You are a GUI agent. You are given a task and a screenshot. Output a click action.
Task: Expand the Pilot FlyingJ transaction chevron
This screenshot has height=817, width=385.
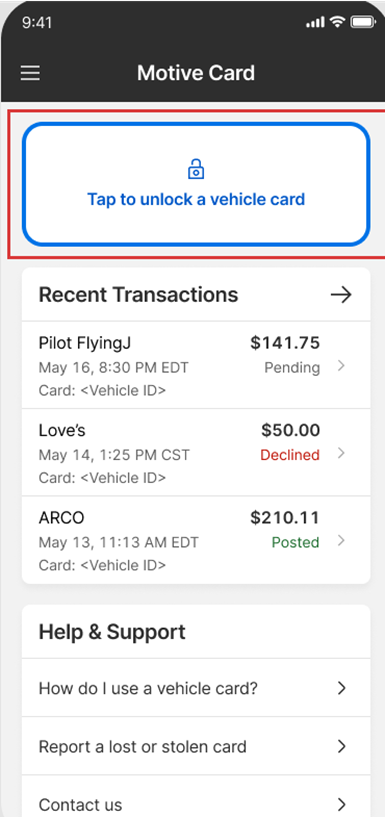click(341, 366)
